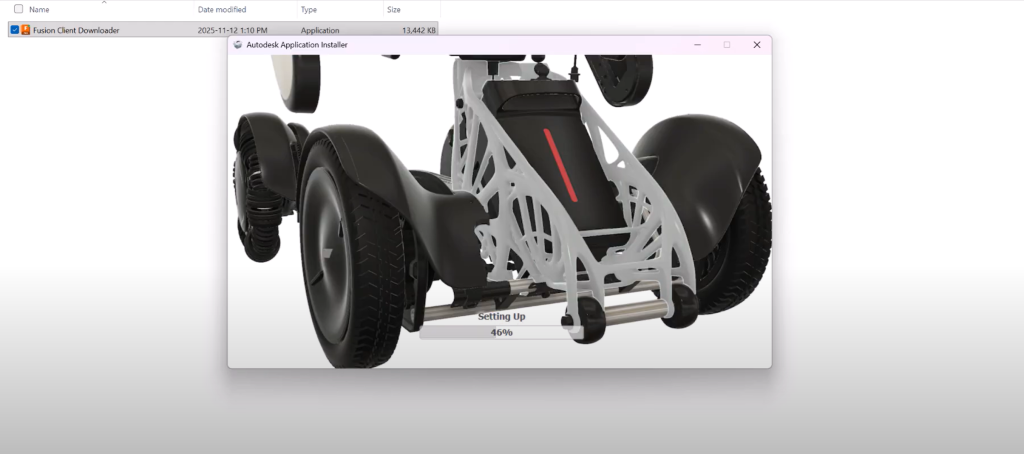This screenshot has height=454, width=1024.
Task: Click the 46% setup progress bar
Action: click(500, 332)
